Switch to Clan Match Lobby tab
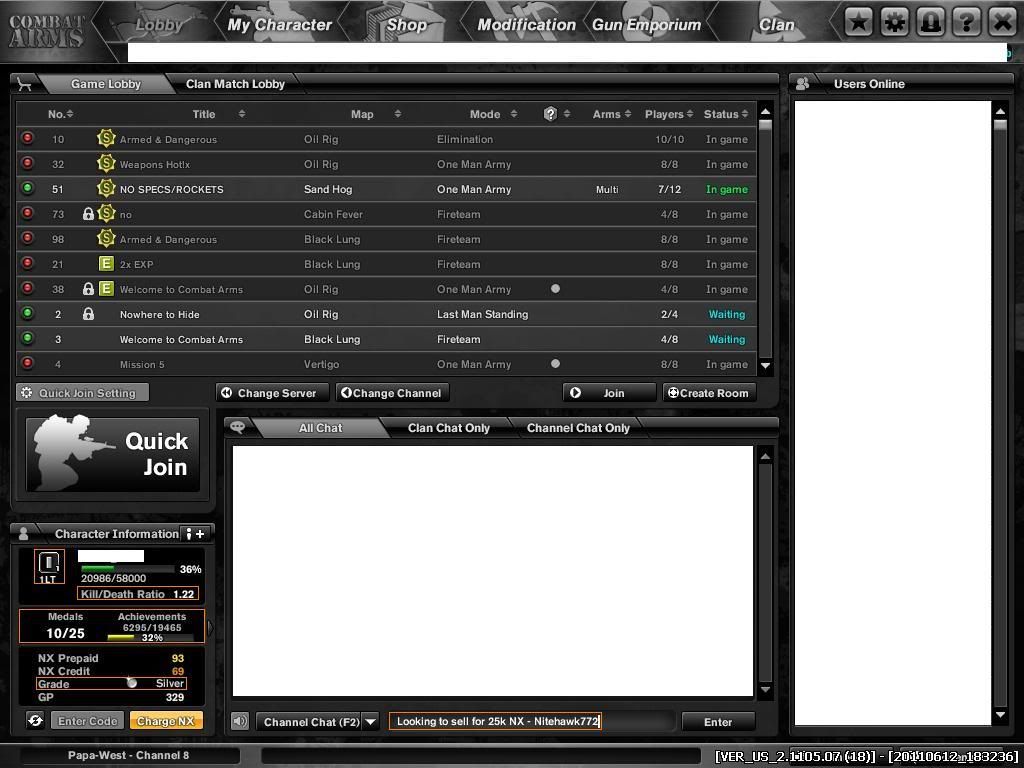 (x=235, y=84)
